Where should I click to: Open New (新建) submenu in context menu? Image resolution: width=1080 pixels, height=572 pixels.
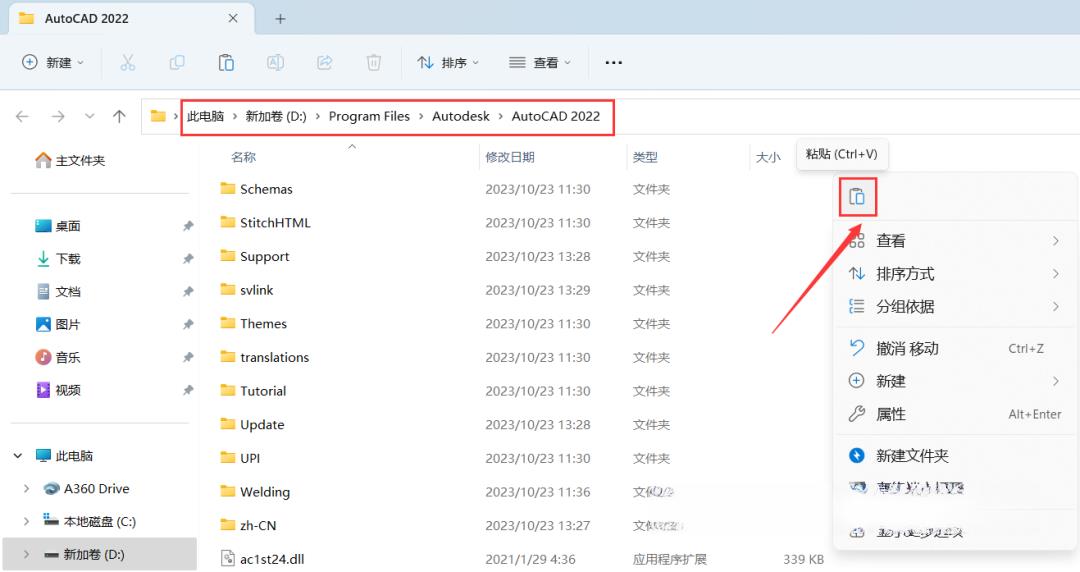click(955, 381)
